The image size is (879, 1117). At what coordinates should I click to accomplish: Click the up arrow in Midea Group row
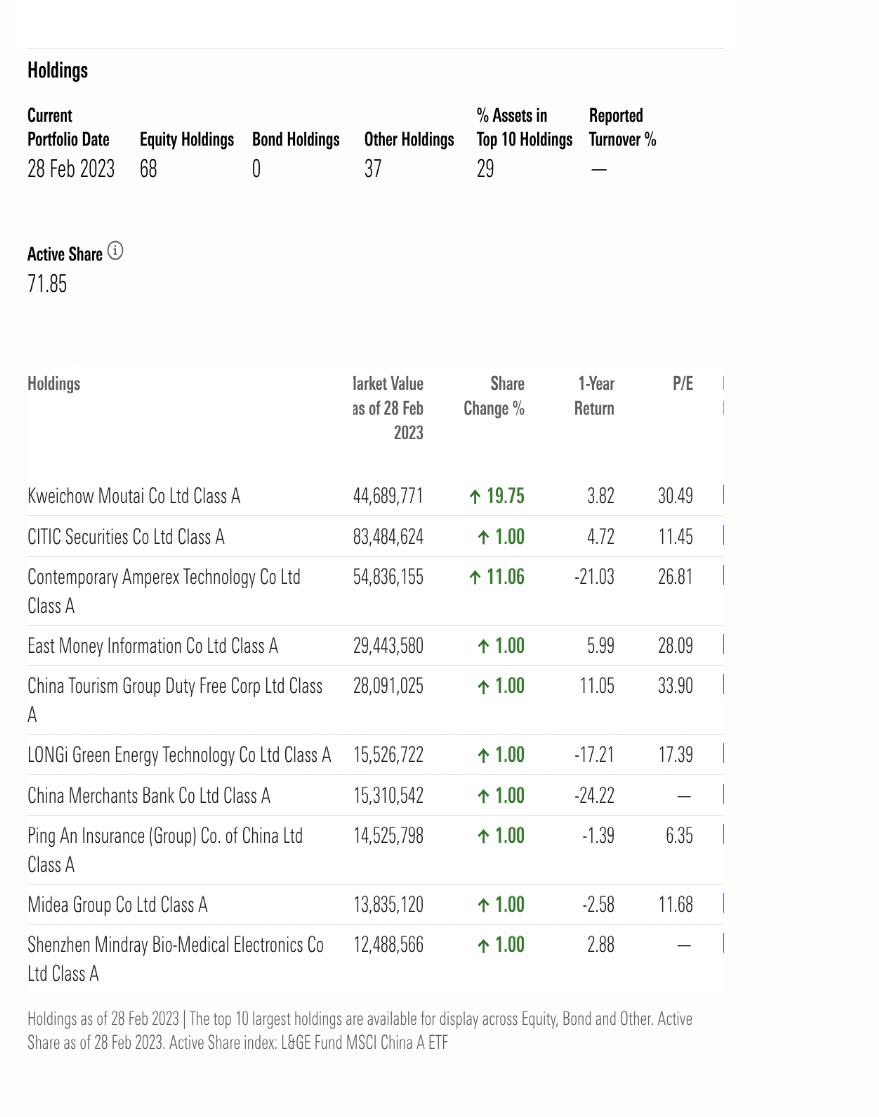(x=484, y=905)
